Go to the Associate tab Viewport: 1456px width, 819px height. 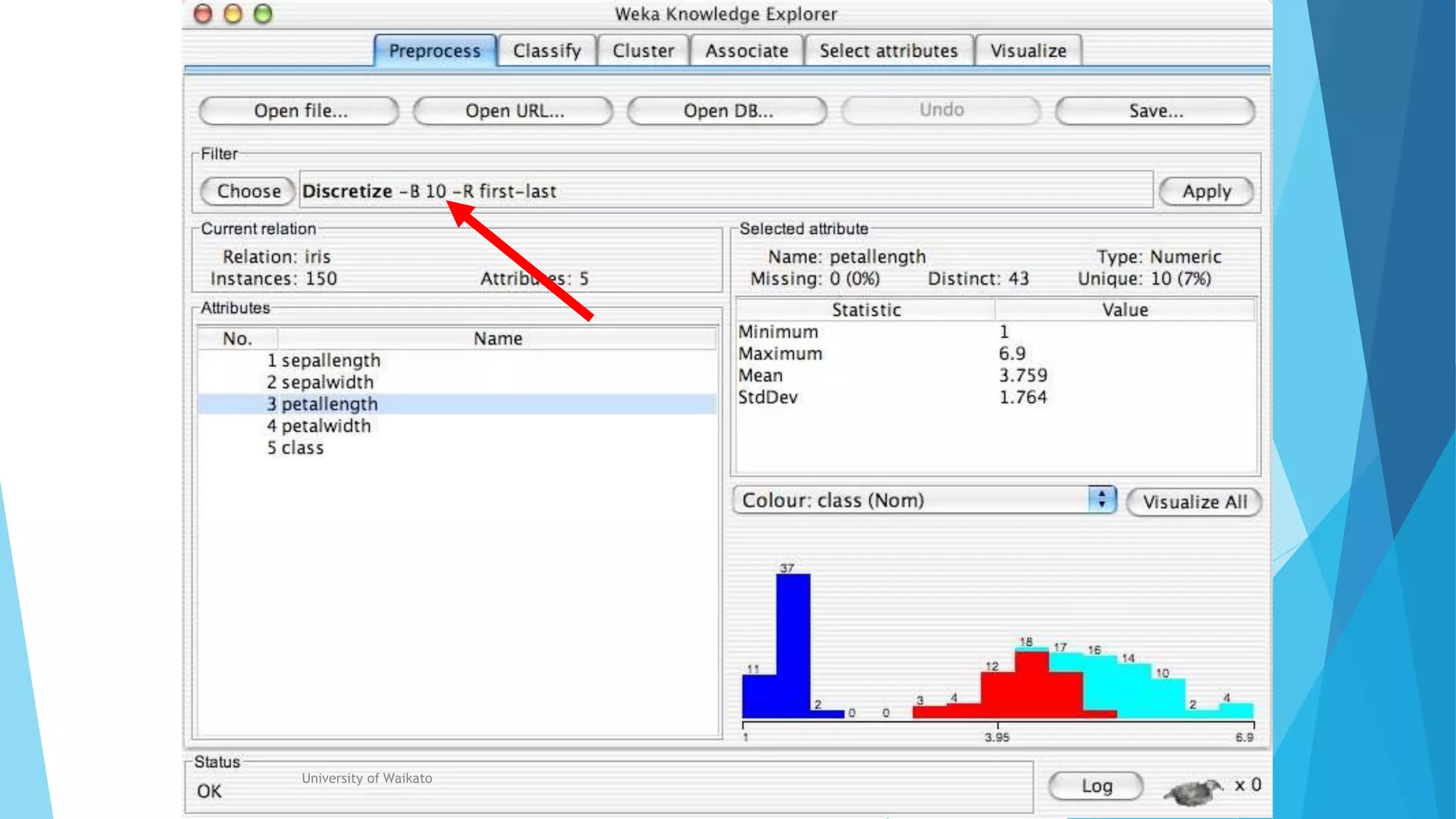[x=746, y=51]
